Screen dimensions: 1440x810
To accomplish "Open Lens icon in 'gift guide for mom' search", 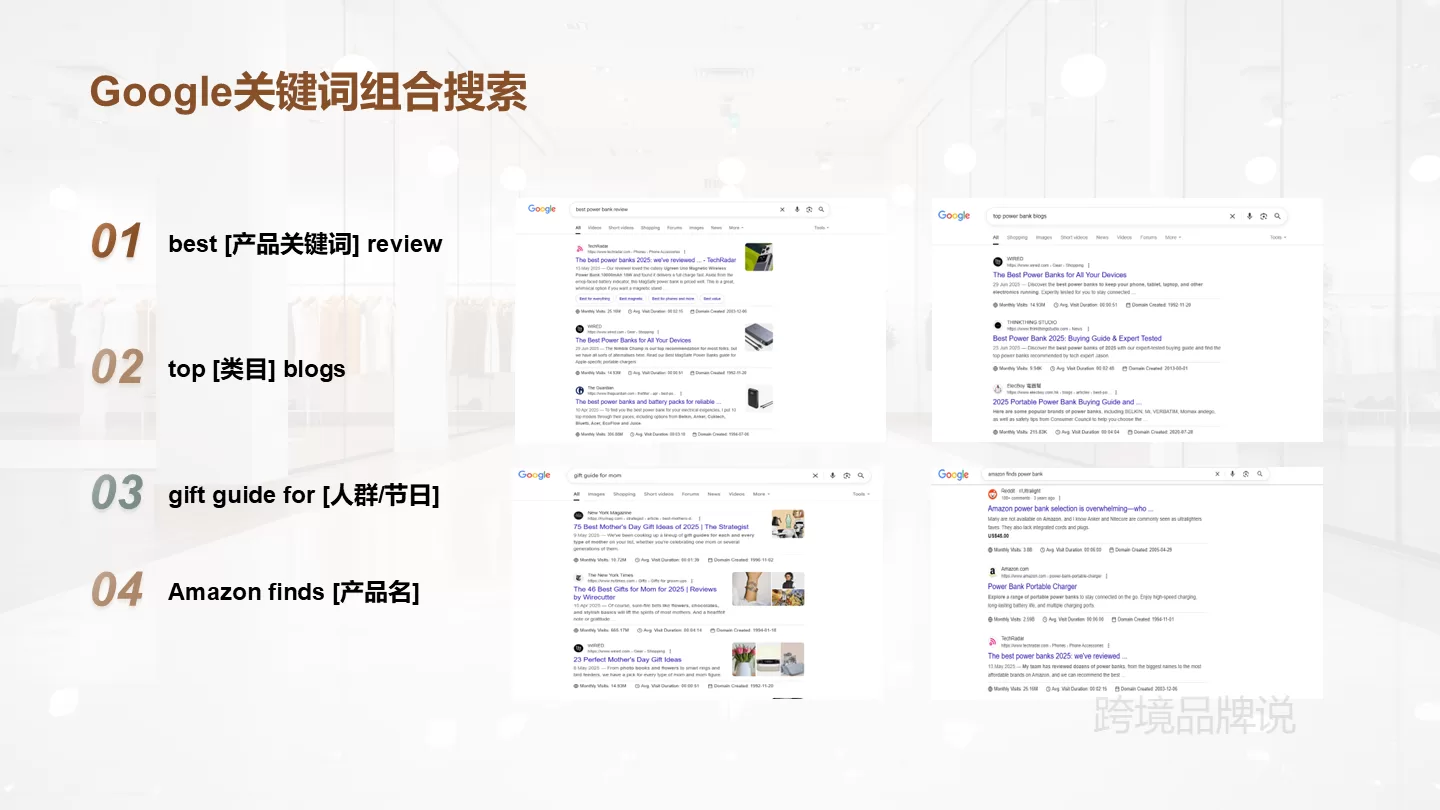I will coord(847,475).
